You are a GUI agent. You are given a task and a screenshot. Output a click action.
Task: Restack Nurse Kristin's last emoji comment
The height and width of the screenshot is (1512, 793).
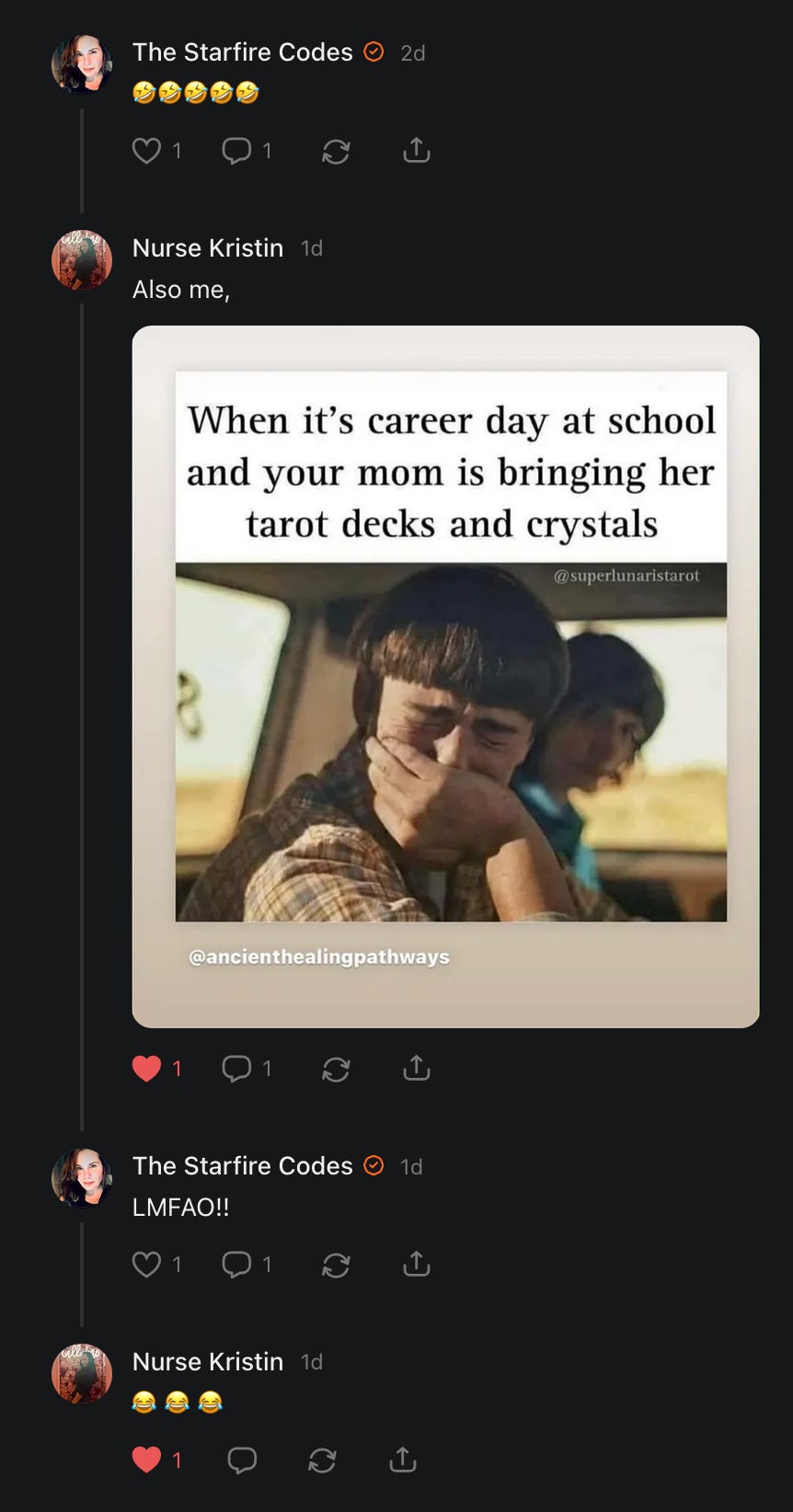point(322,1460)
